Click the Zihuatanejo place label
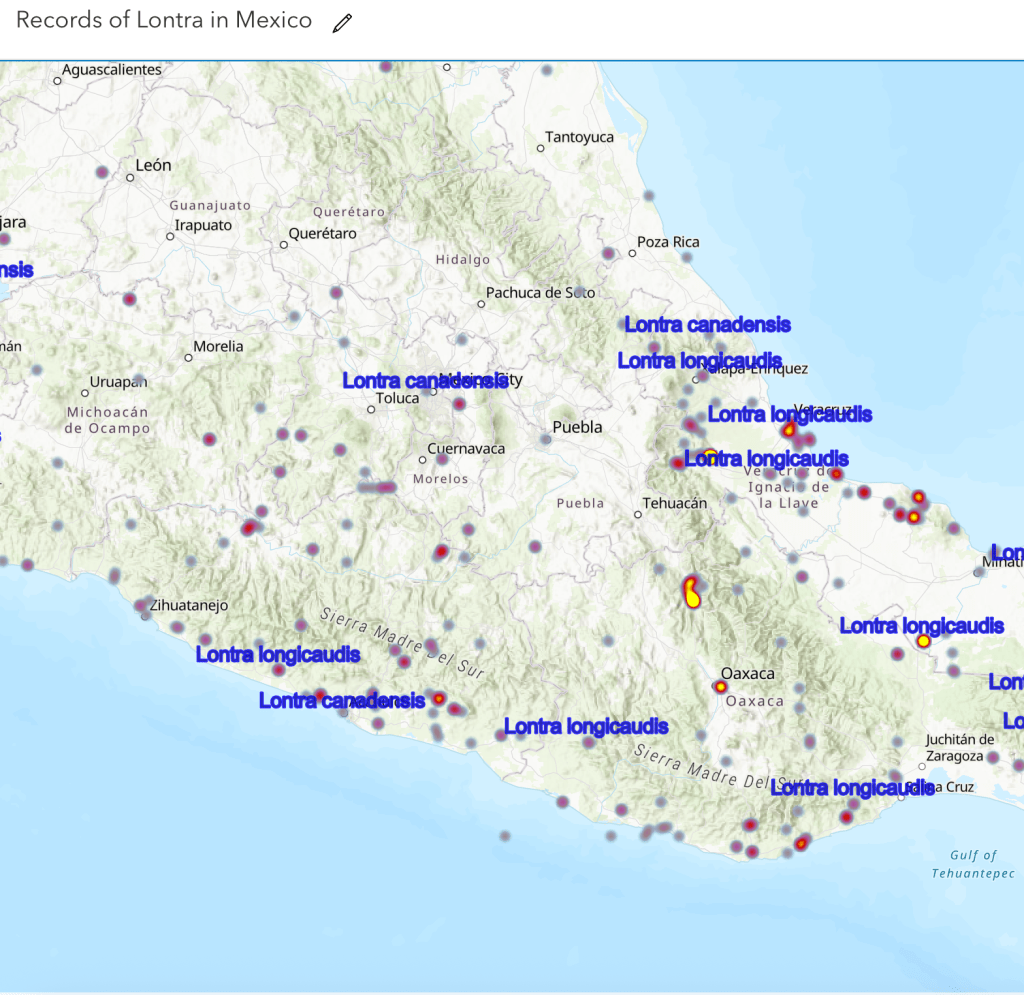Viewport: 1024px width, 995px height. [x=189, y=605]
